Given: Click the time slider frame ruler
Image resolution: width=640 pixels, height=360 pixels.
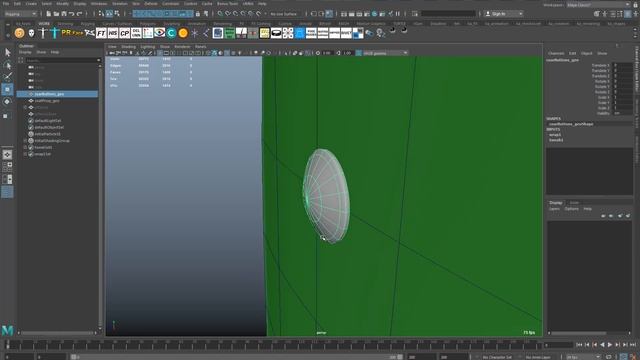Looking at the screenshot, I should [274, 345].
